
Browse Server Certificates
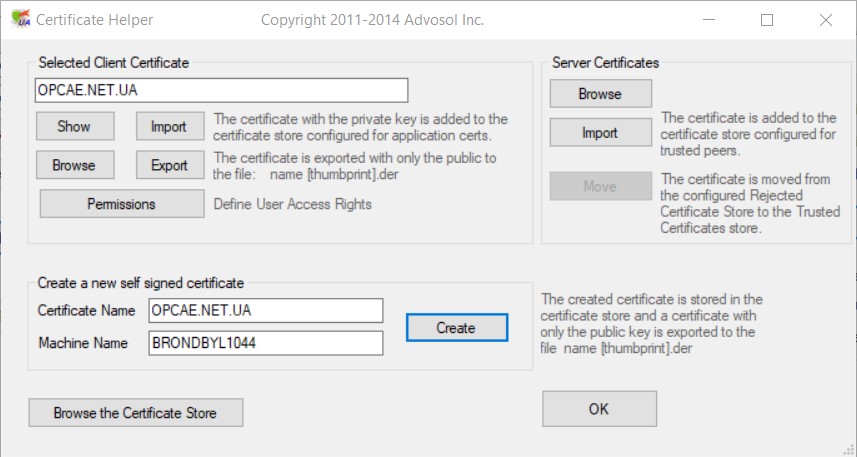(x=600, y=94)
